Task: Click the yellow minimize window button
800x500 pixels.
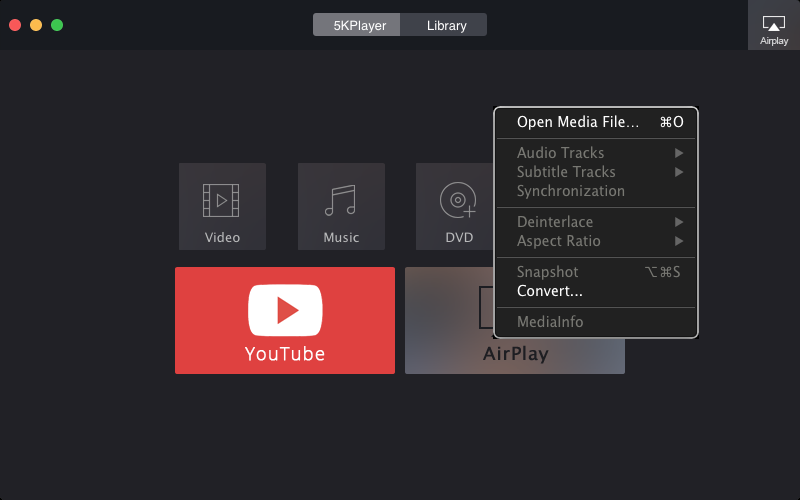Action: point(36,24)
